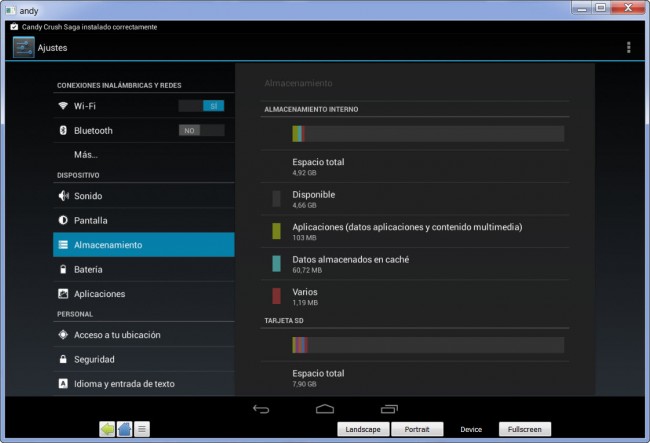Open Varios 1,19 MB entry
This screenshot has width=650, height=443.
coord(415,296)
